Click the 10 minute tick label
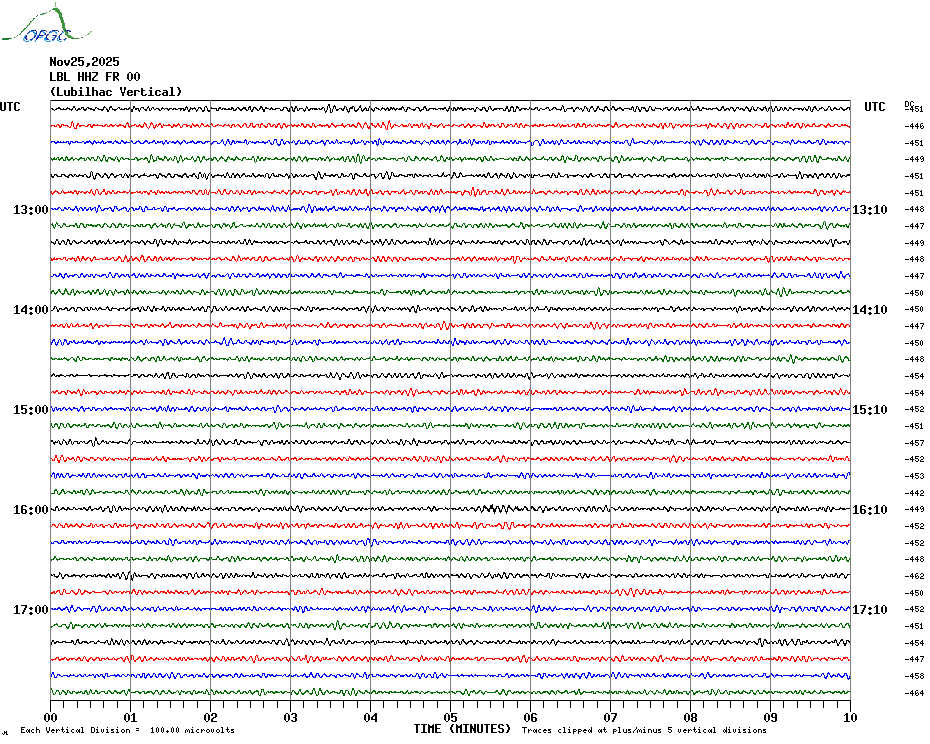930x744 pixels. pyautogui.click(x=851, y=717)
